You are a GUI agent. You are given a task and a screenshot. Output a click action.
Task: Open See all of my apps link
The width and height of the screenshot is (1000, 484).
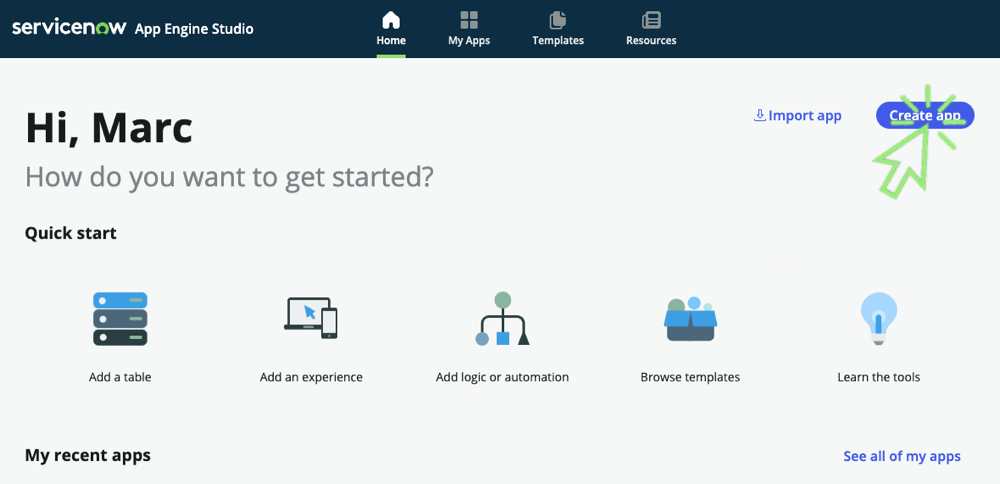pyautogui.click(x=902, y=456)
